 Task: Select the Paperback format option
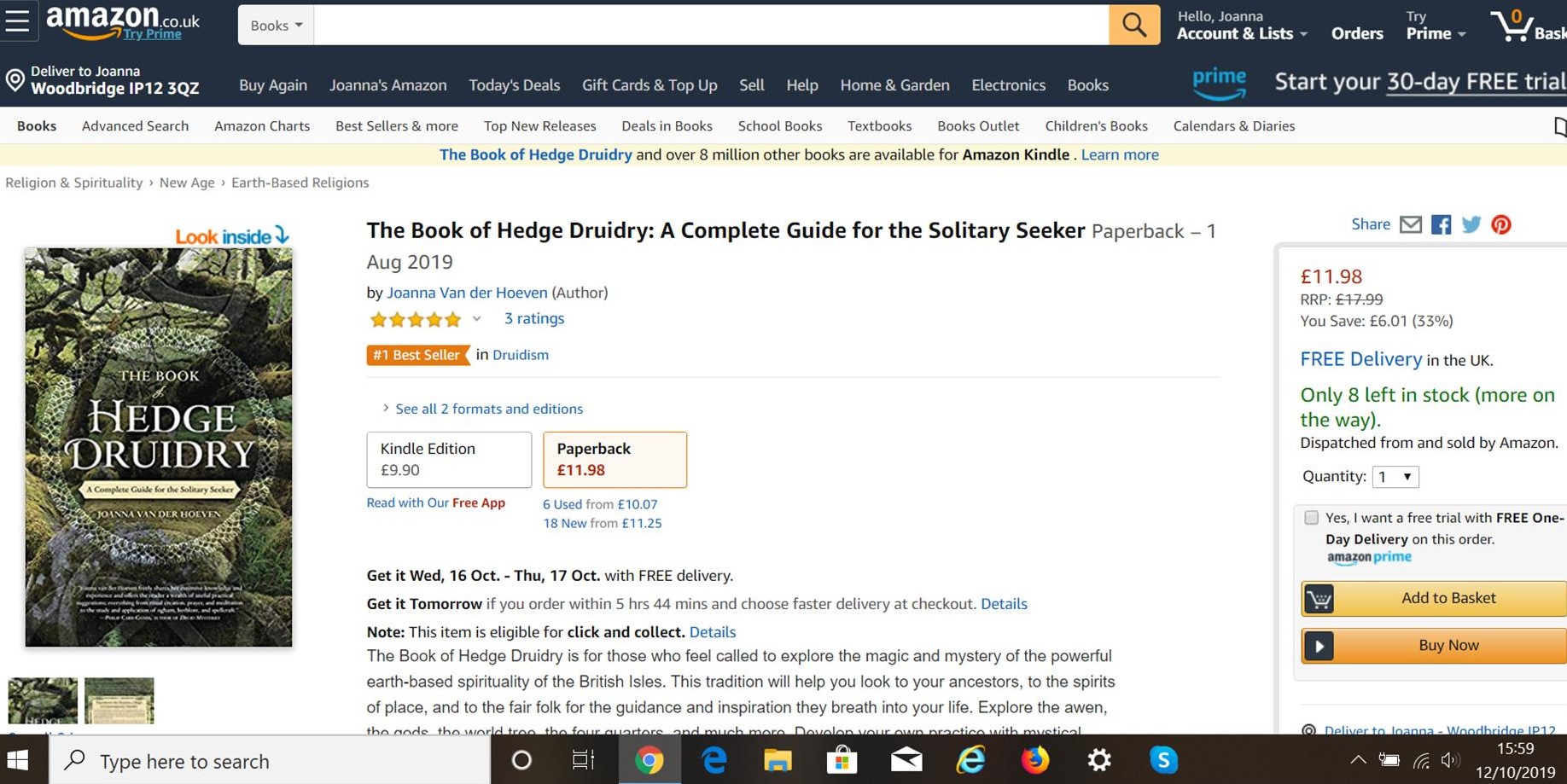tap(615, 459)
